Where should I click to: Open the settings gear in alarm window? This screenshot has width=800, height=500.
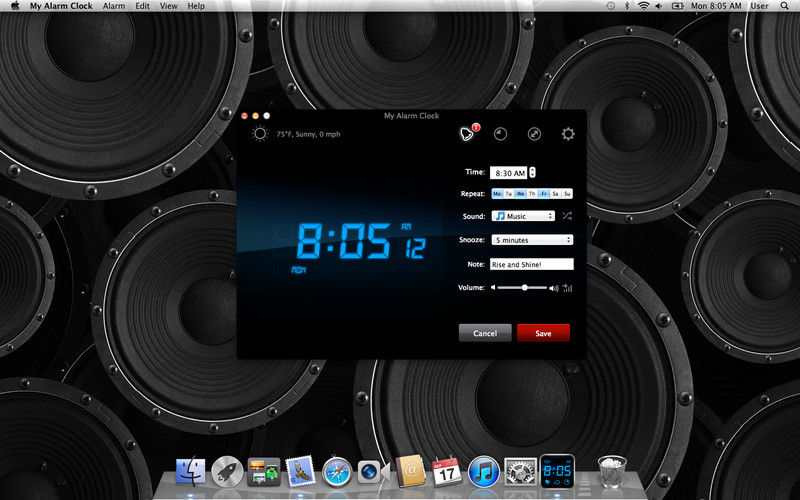coord(568,134)
